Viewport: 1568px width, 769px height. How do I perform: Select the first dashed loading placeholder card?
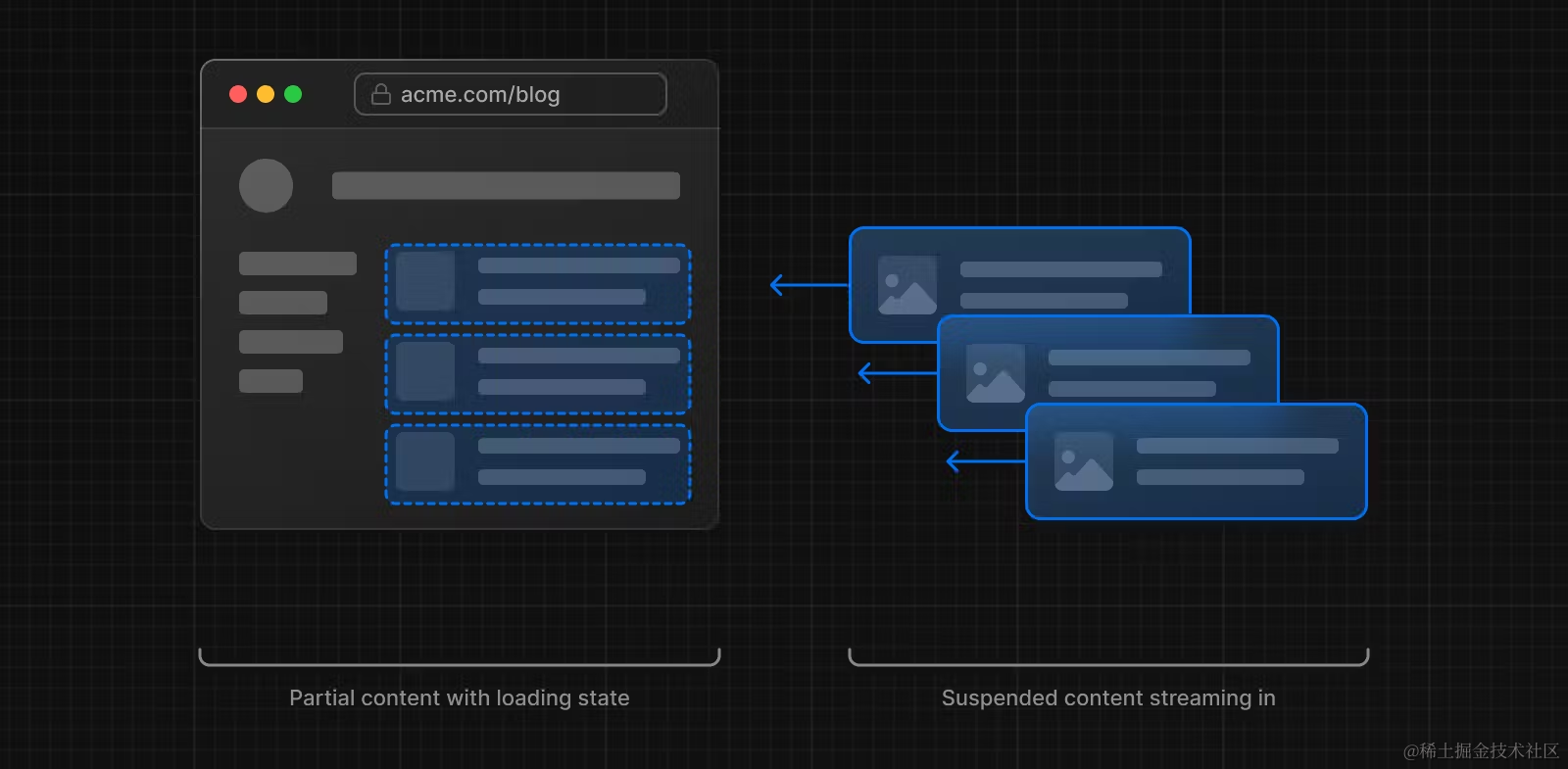tap(538, 284)
